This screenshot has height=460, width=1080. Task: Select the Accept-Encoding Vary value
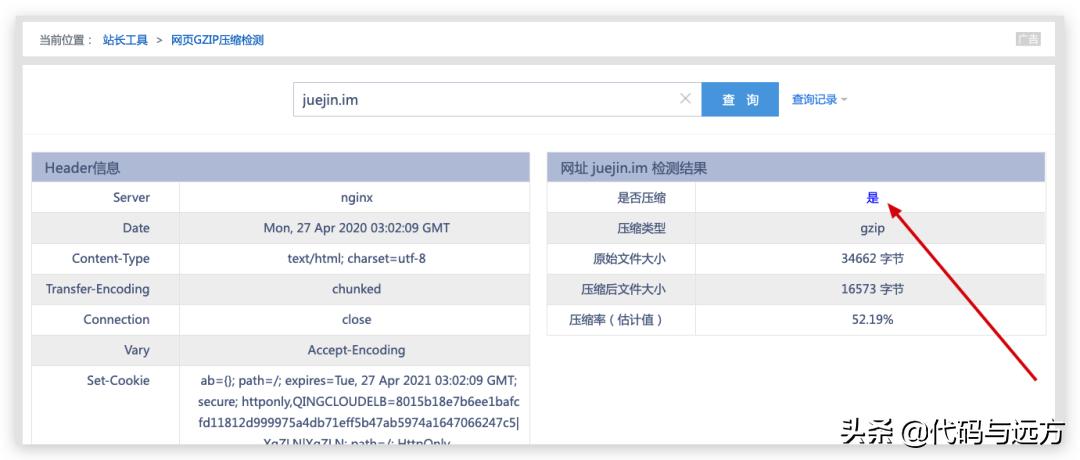[x=356, y=350]
